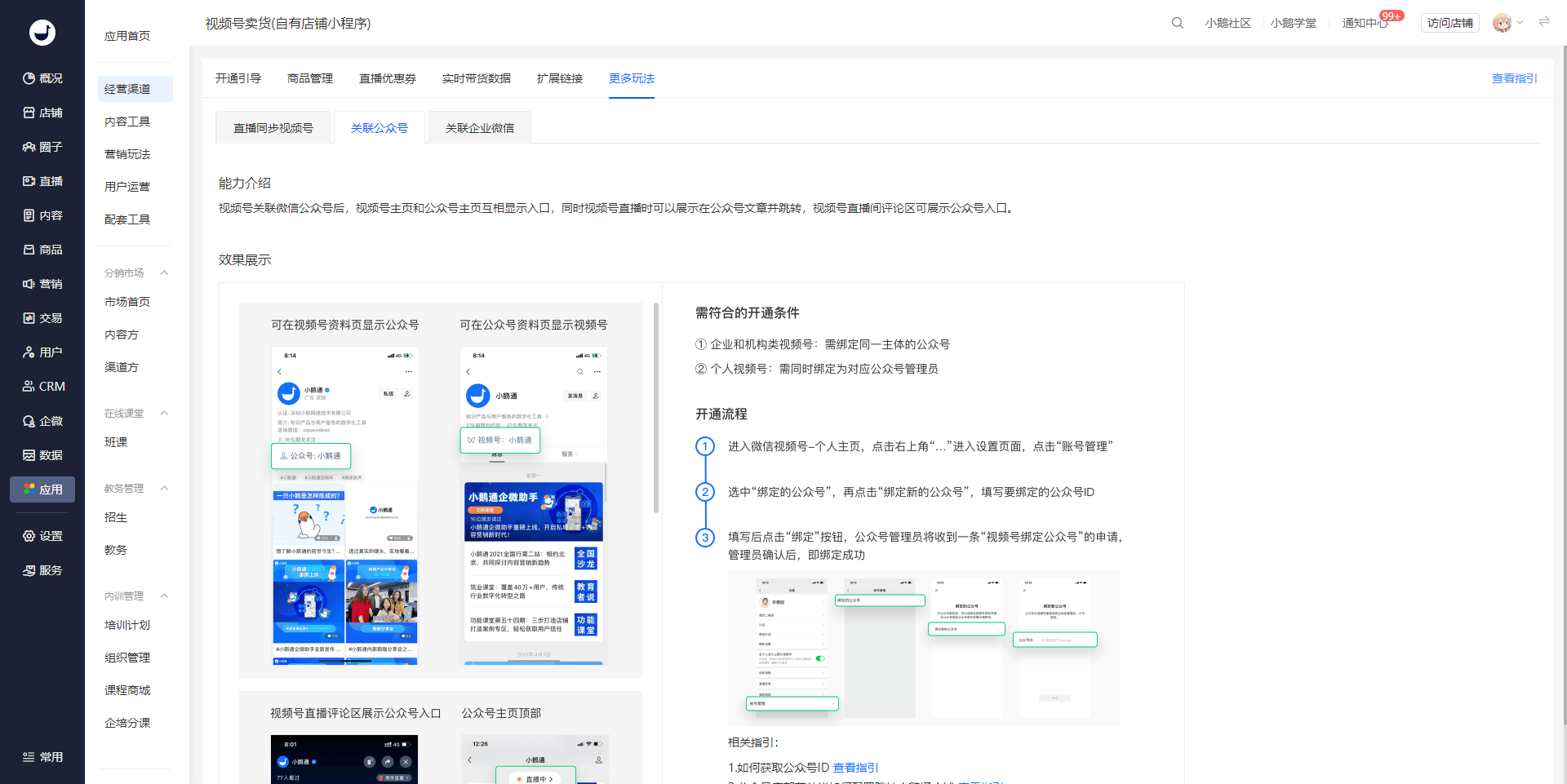The image size is (1567, 784).
Task: Select the 扩展链接 tab
Action: [x=560, y=78]
